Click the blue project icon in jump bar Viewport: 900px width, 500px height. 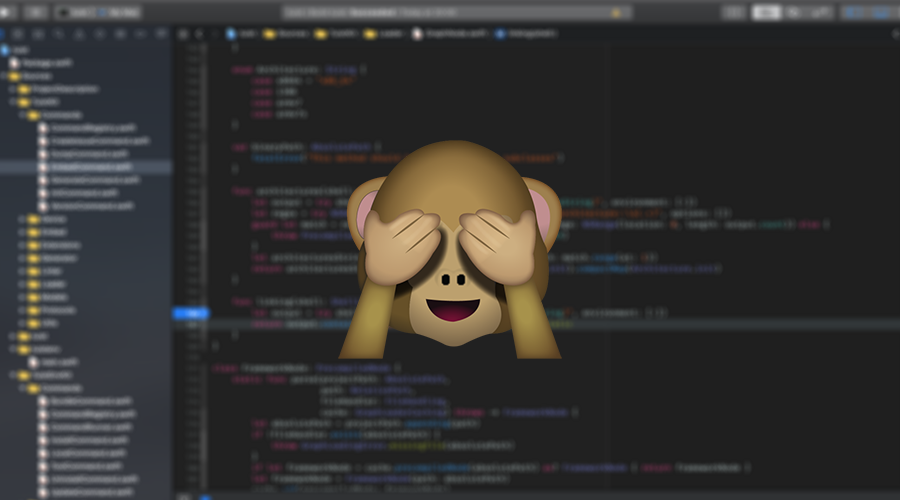pos(231,34)
